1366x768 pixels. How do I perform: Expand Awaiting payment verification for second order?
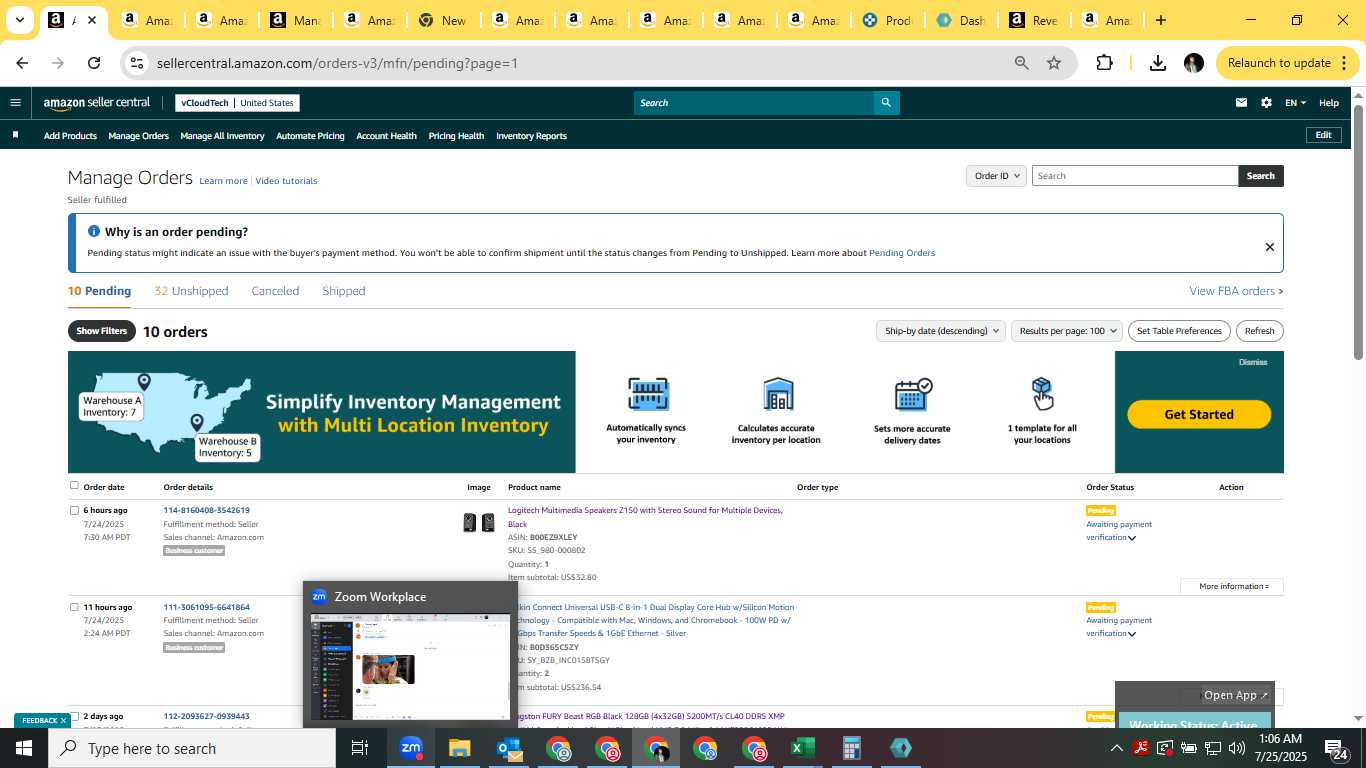point(1132,634)
